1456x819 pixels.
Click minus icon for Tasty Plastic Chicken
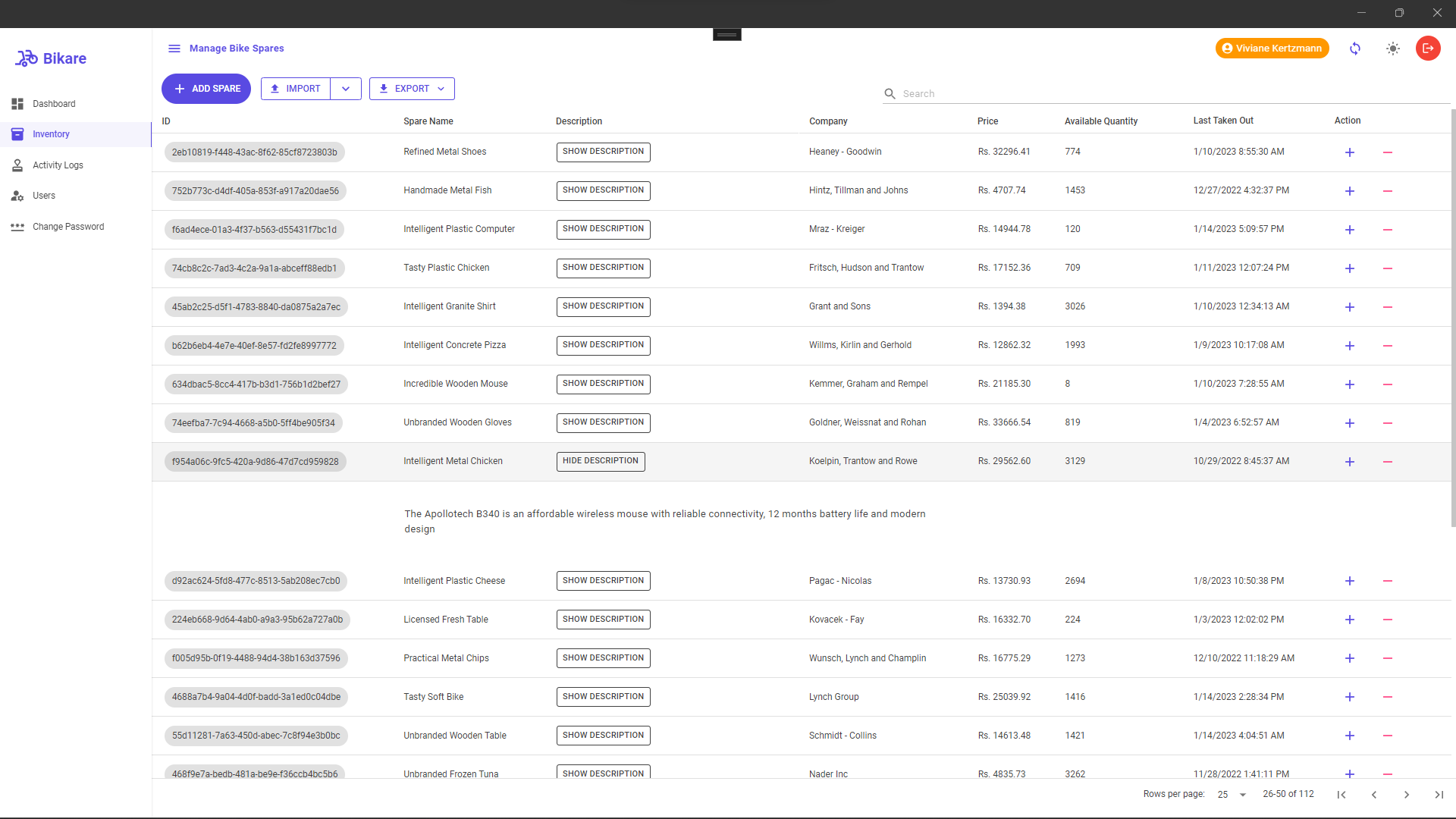pos(1387,268)
